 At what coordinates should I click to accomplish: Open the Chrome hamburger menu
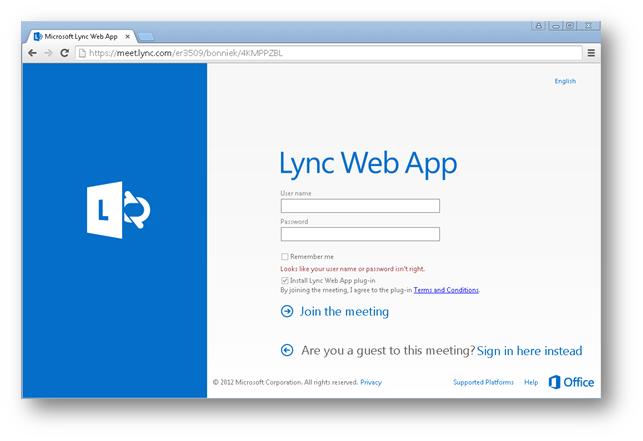coord(591,53)
